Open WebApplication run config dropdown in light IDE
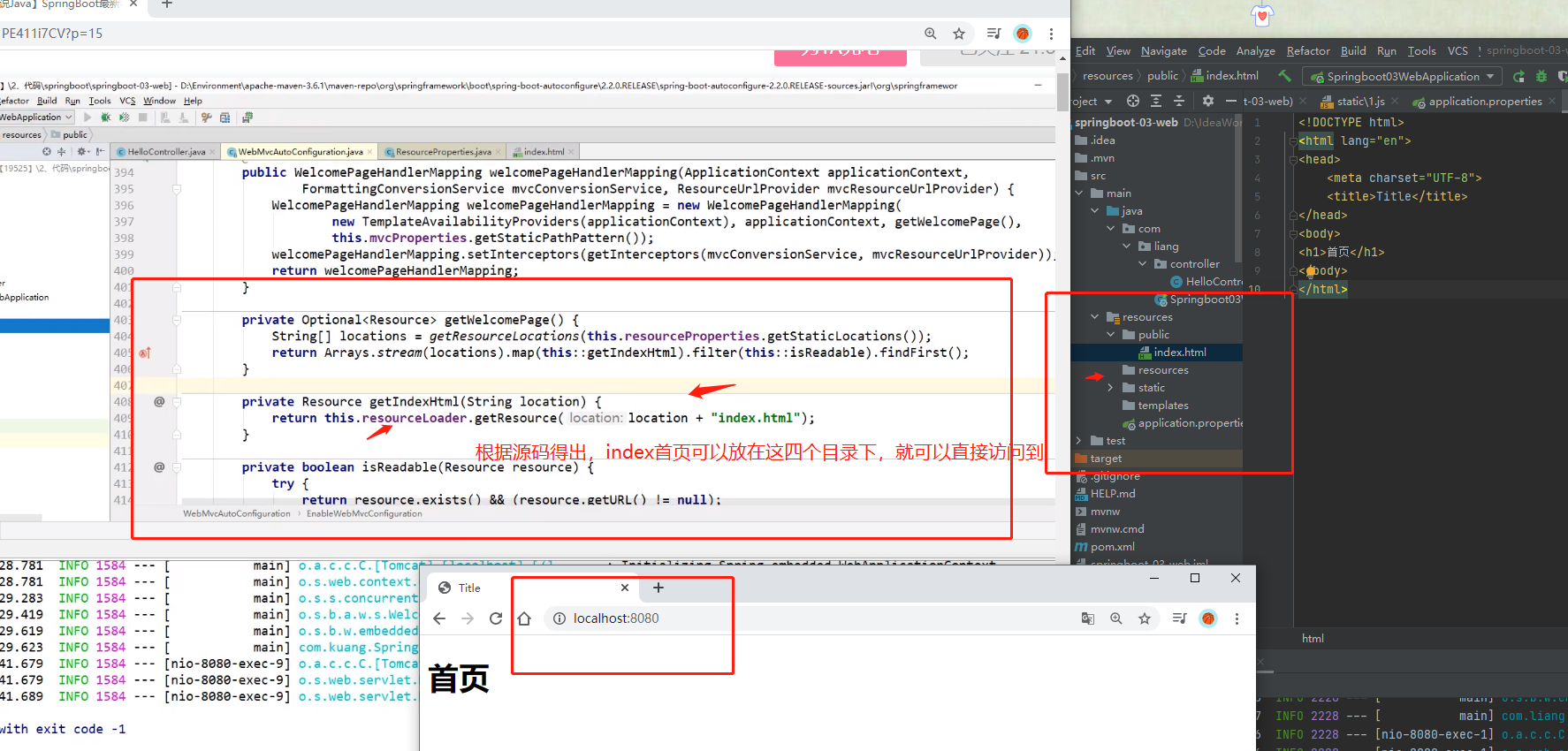1568x751 pixels. (x=36, y=117)
